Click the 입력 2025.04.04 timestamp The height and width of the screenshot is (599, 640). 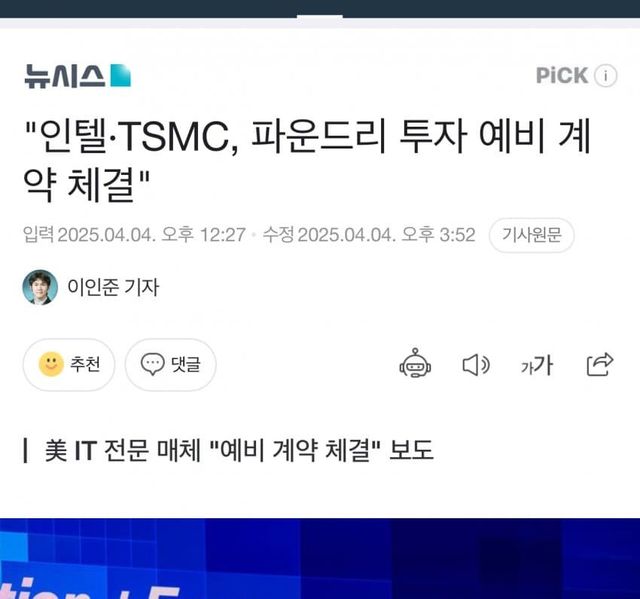pyautogui.click(x=134, y=235)
